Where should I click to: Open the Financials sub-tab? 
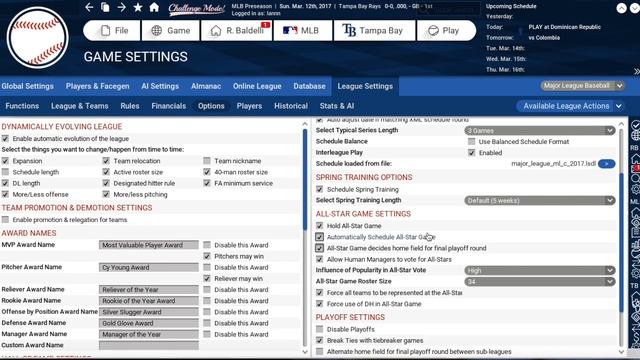(169, 106)
